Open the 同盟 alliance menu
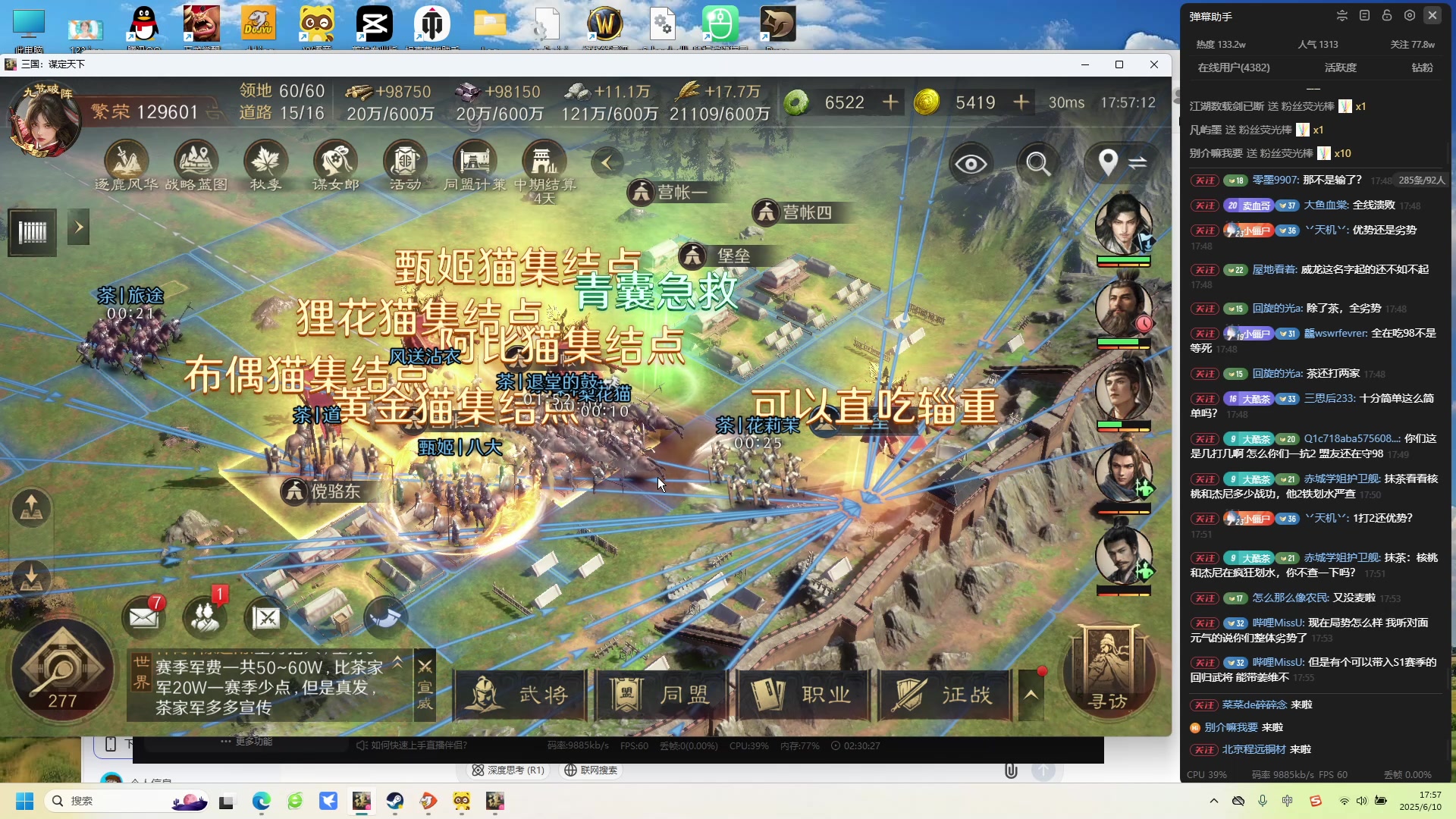This screenshot has width=1456, height=819. pos(661,695)
